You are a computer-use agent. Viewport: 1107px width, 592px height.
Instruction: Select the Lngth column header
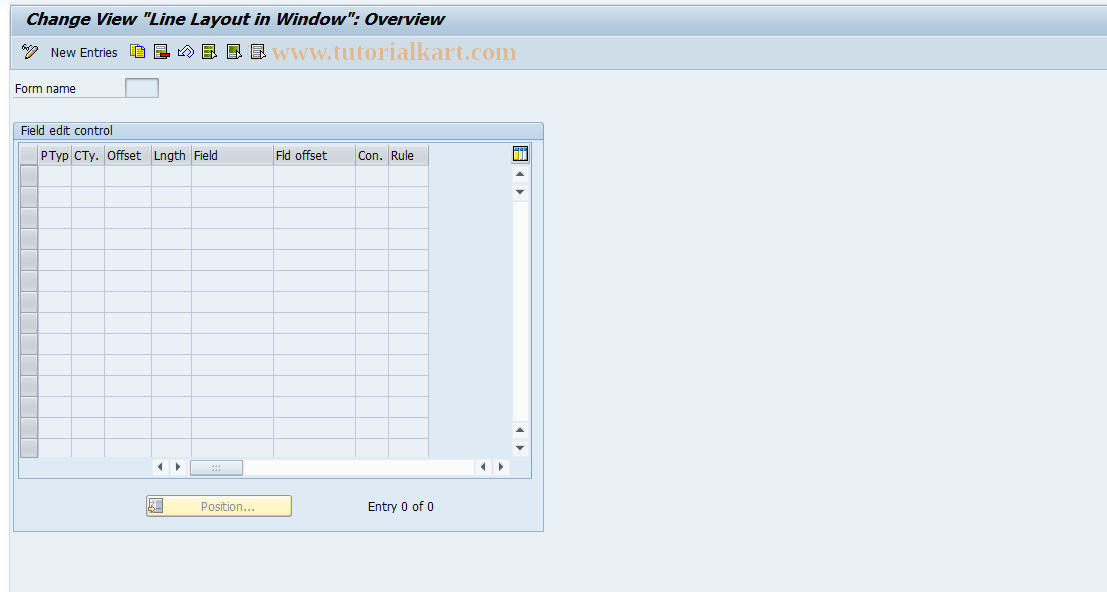point(172,155)
